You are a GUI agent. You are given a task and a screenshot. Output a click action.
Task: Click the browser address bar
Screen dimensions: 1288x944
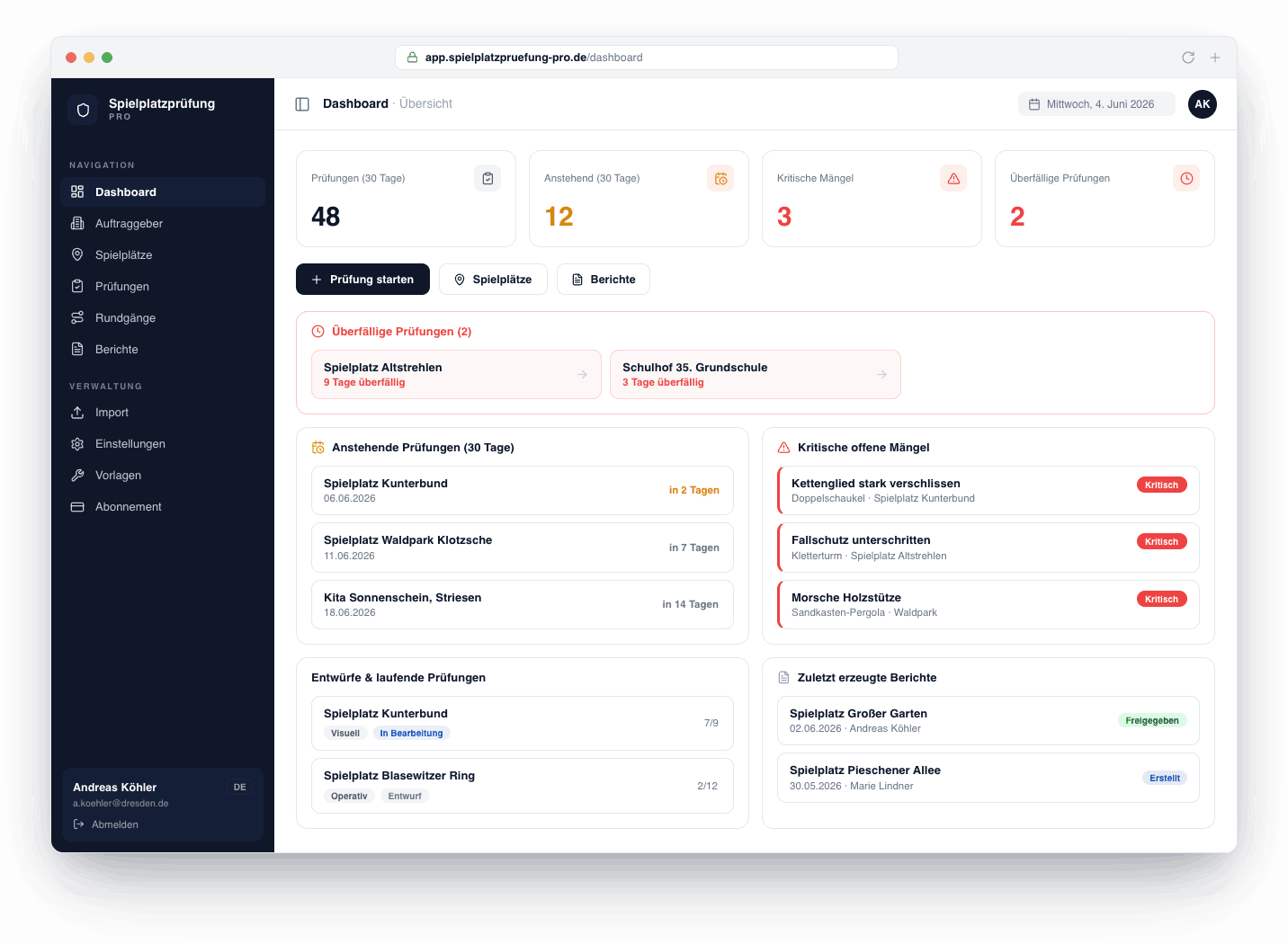pos(647,58)
